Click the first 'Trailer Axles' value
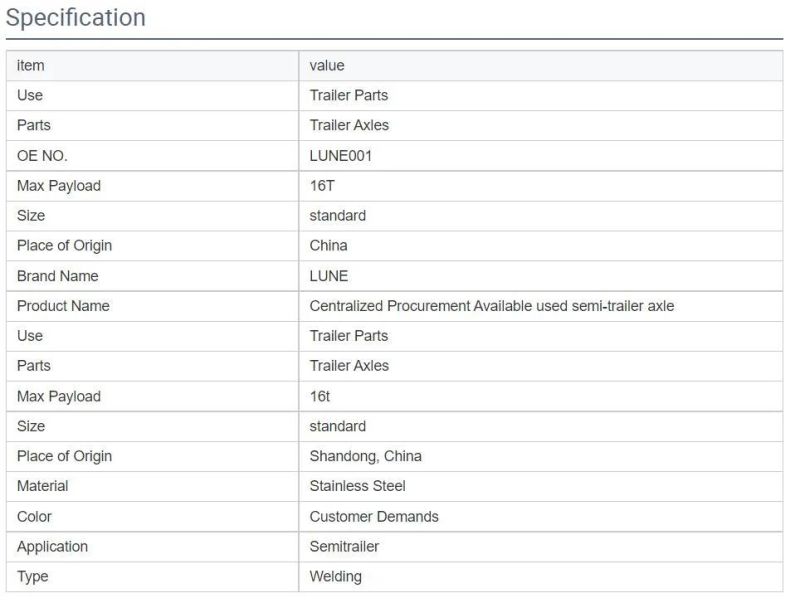This screenshot has width=800, height=603. (x=349, y=125)
